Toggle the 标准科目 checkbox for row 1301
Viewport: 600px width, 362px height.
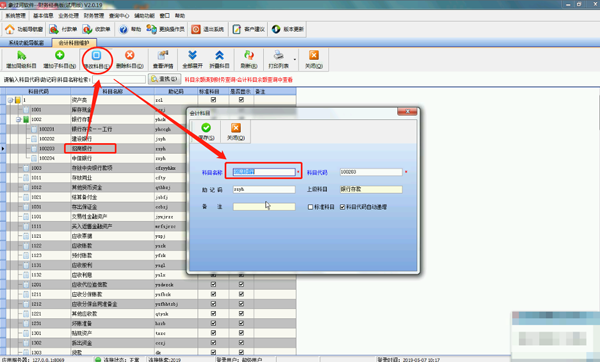coord(214,333)
